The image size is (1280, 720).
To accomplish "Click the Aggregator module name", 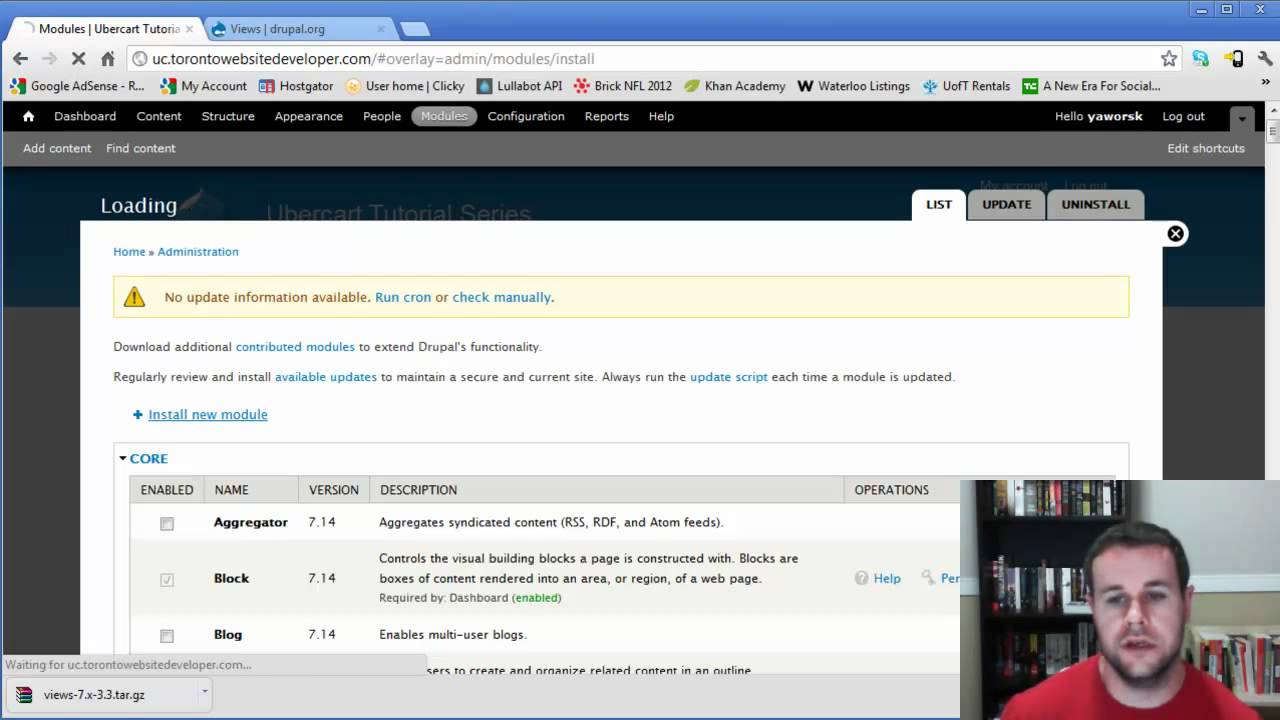I will click(250, 523).
